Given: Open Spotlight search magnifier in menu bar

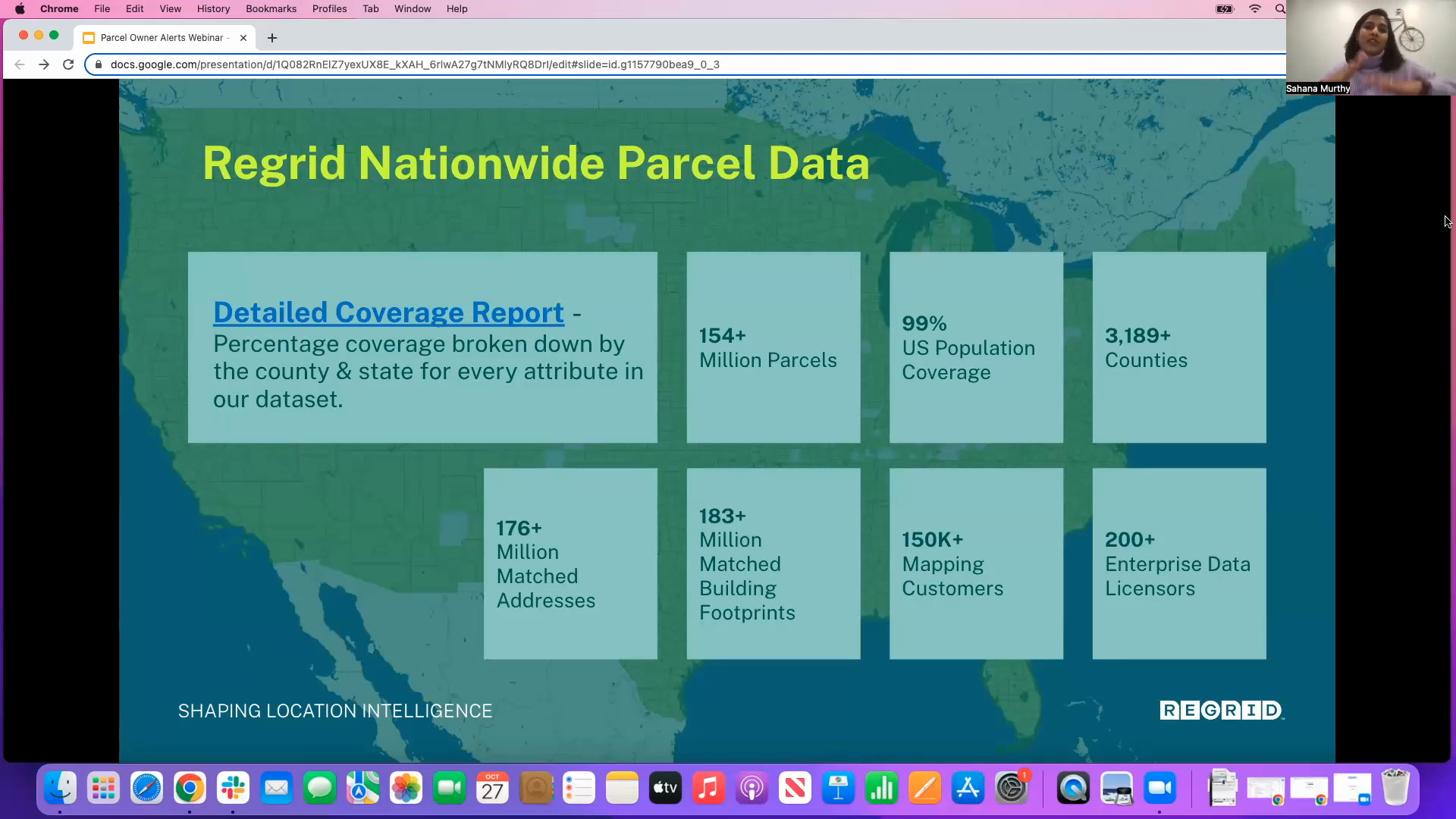Looking at the screenshot, I should [1280, 9].
